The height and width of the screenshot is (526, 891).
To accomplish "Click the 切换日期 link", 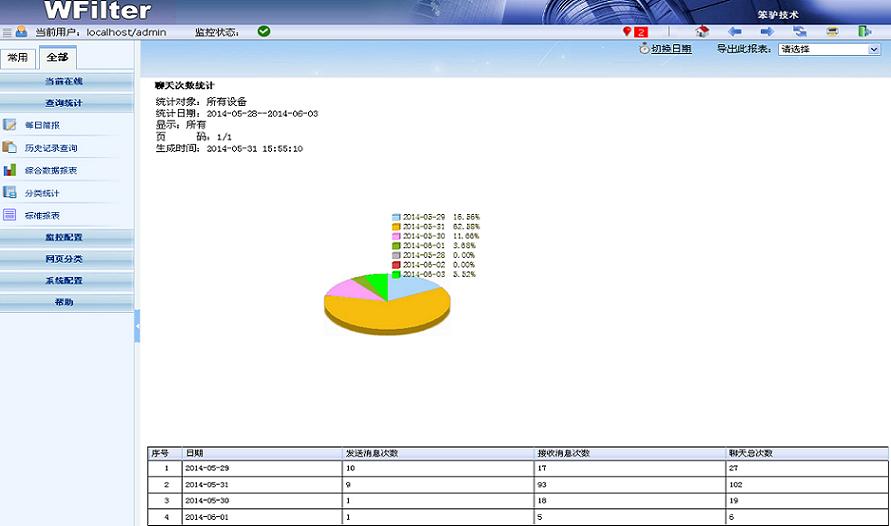I will 671,49.
